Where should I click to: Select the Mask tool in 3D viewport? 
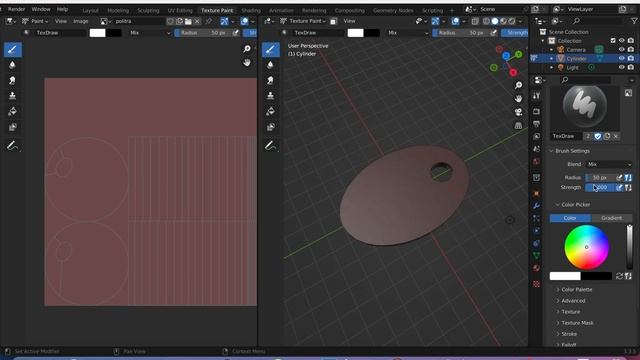coord(270,127)
